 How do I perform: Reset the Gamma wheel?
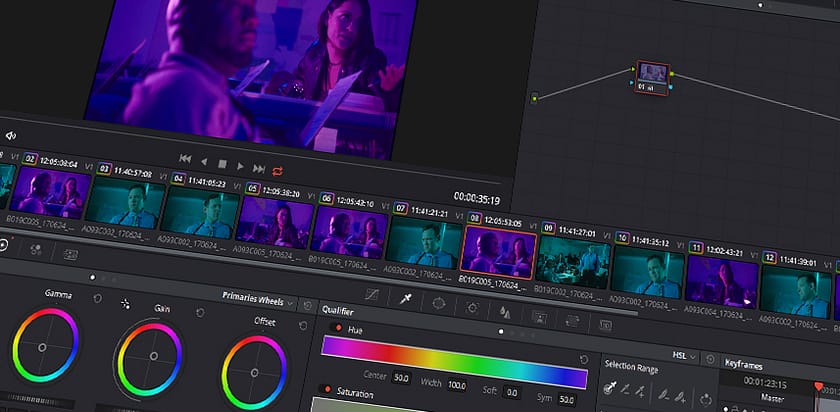(x=97, y=298)
